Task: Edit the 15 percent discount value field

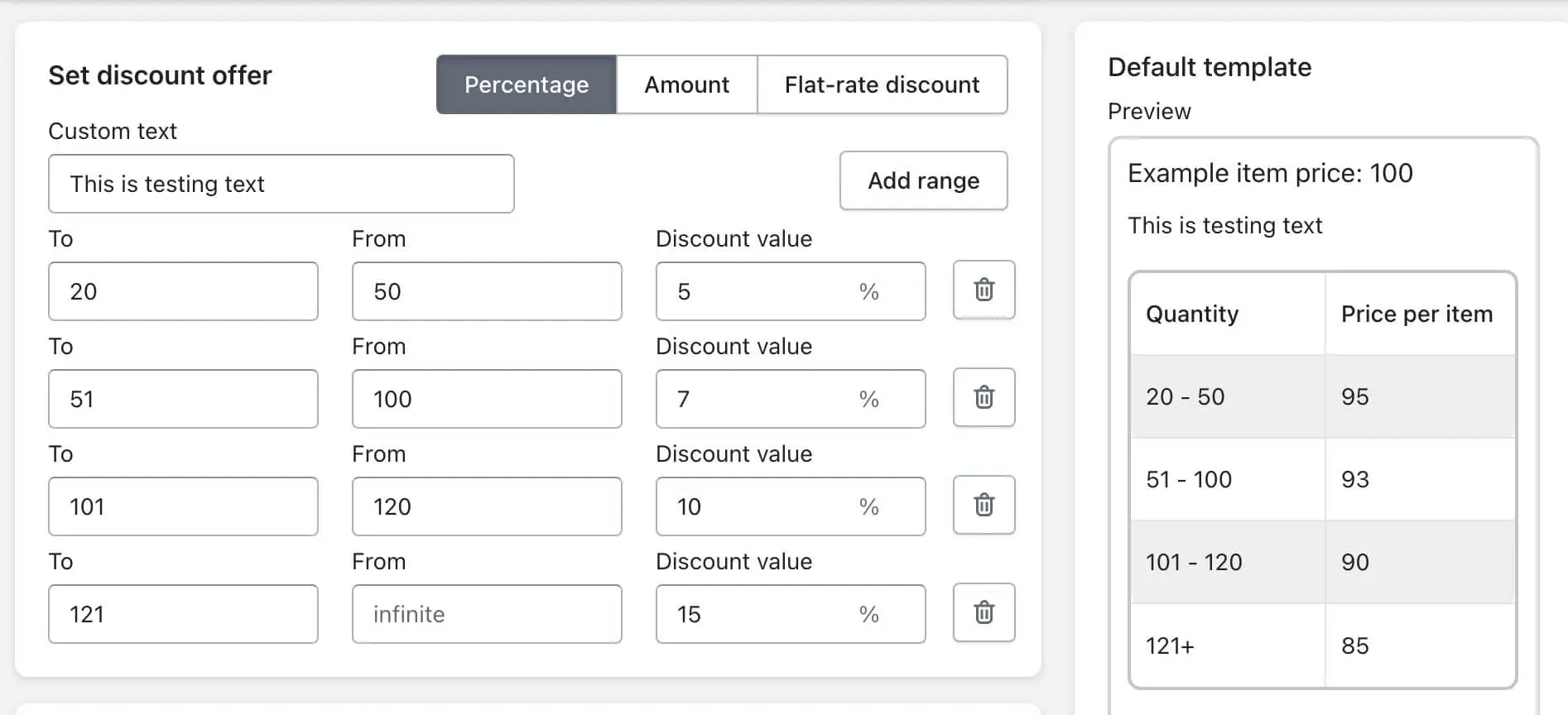Action: (791, 614)
